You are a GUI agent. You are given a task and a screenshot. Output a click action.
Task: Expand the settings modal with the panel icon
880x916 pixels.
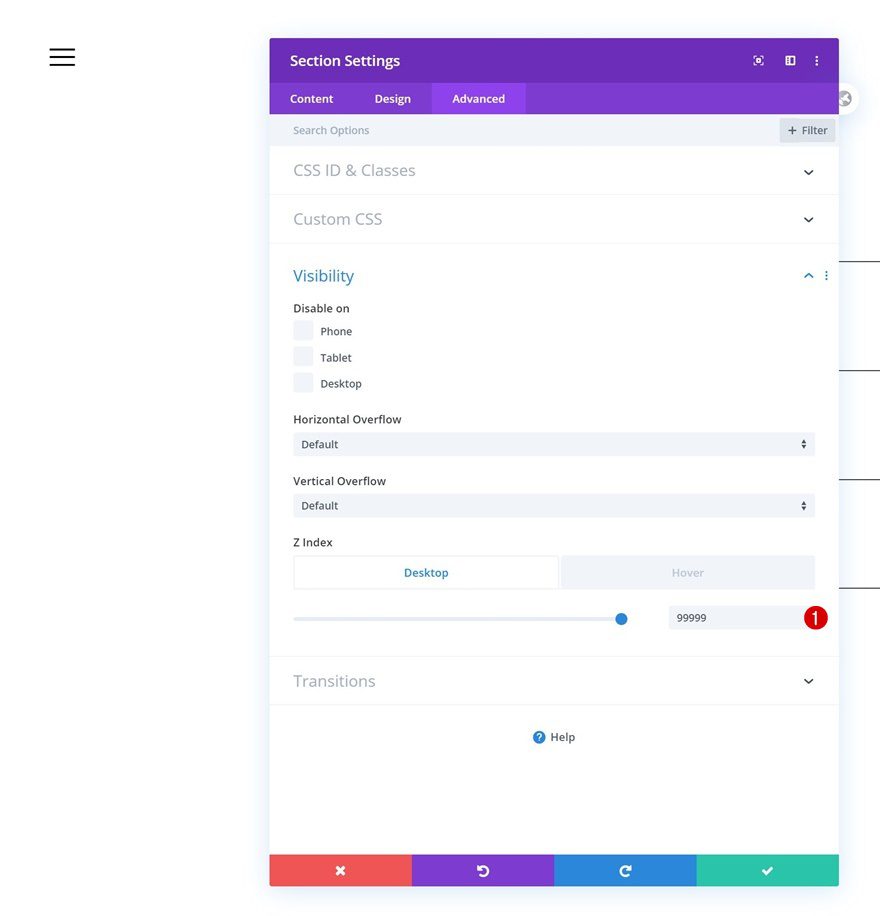click(789, 60)
